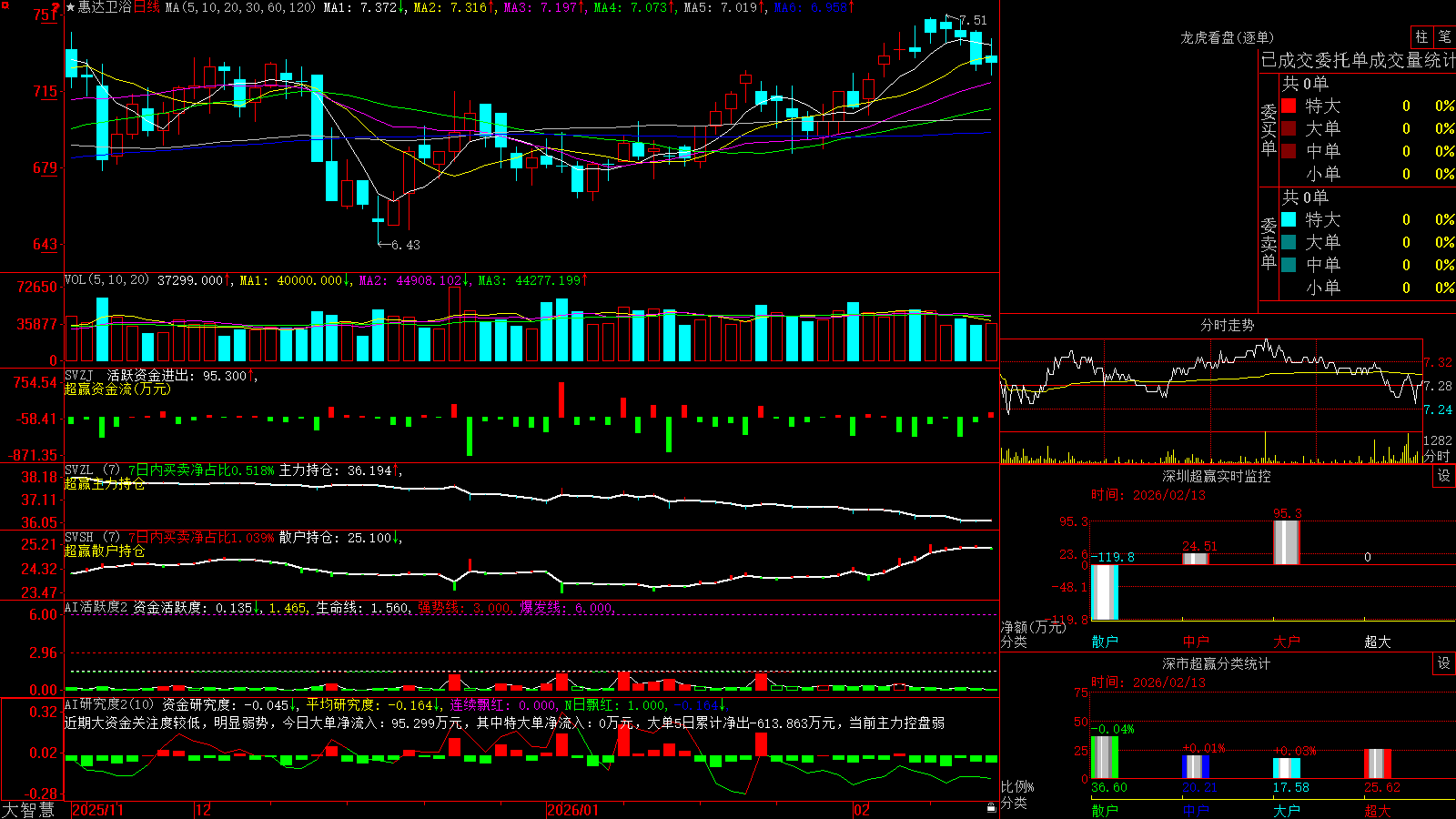Click the 6.43 low price marker

pyautogui.click(x=406, y=245)
